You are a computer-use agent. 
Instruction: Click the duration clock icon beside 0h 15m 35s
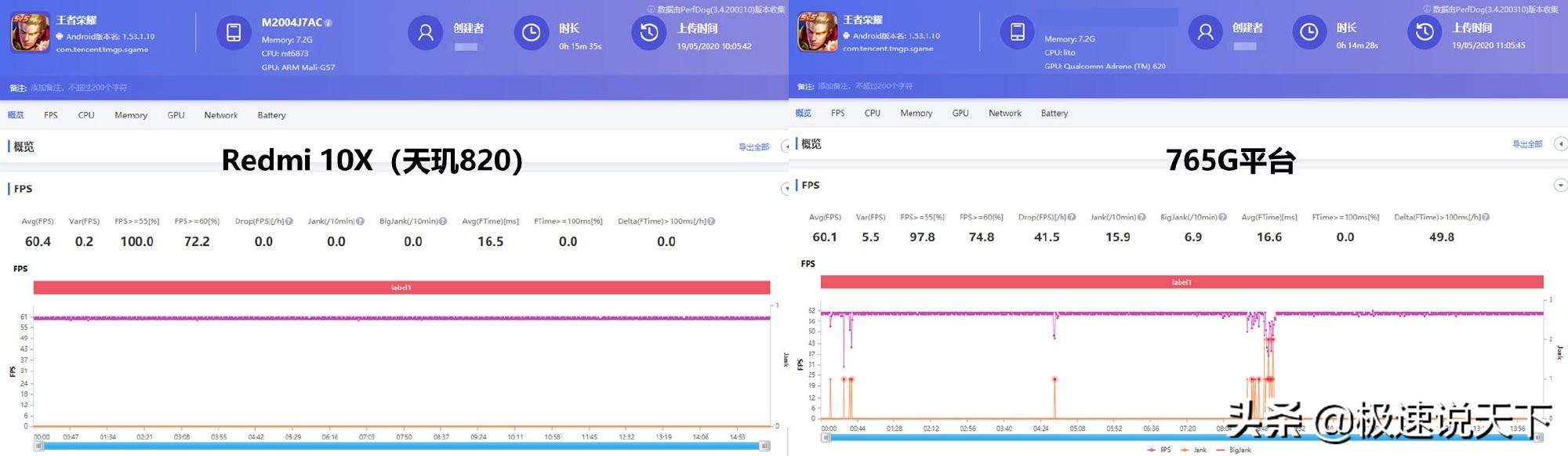coord(532,33)
